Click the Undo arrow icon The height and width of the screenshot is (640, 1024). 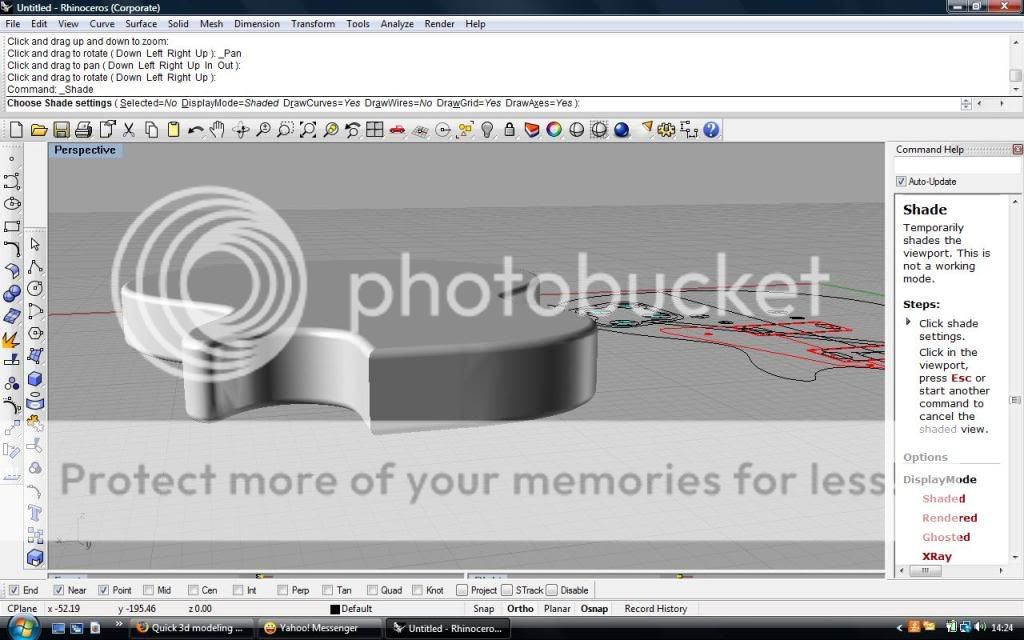click(x=195, y=130)
